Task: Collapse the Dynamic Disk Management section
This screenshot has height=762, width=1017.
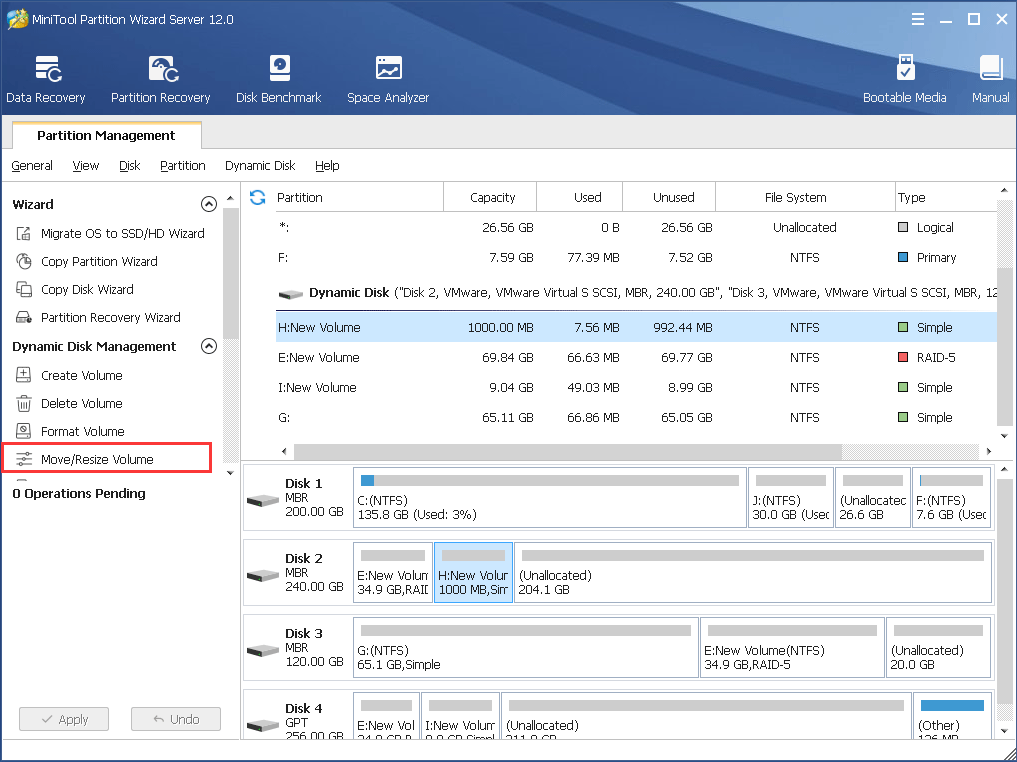Action: [209, 346]
